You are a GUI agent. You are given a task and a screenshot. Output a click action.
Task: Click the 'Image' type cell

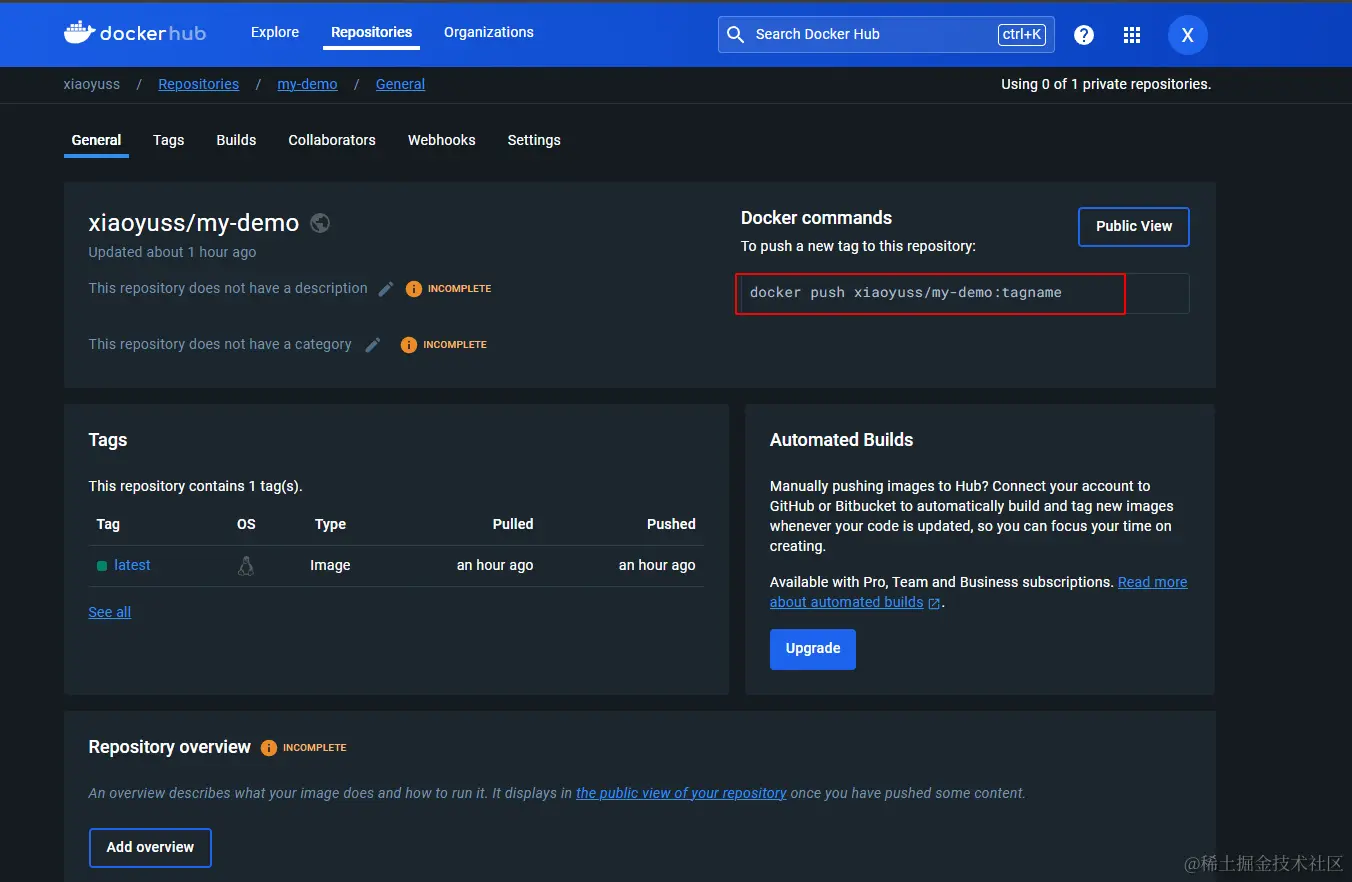point(330,566)
